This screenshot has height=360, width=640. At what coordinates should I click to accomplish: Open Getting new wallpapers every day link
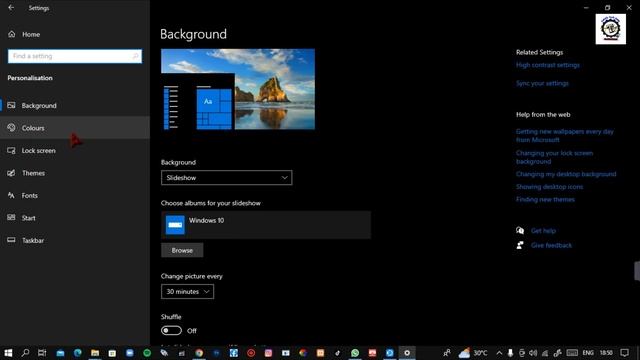click(x=565, y=136)
